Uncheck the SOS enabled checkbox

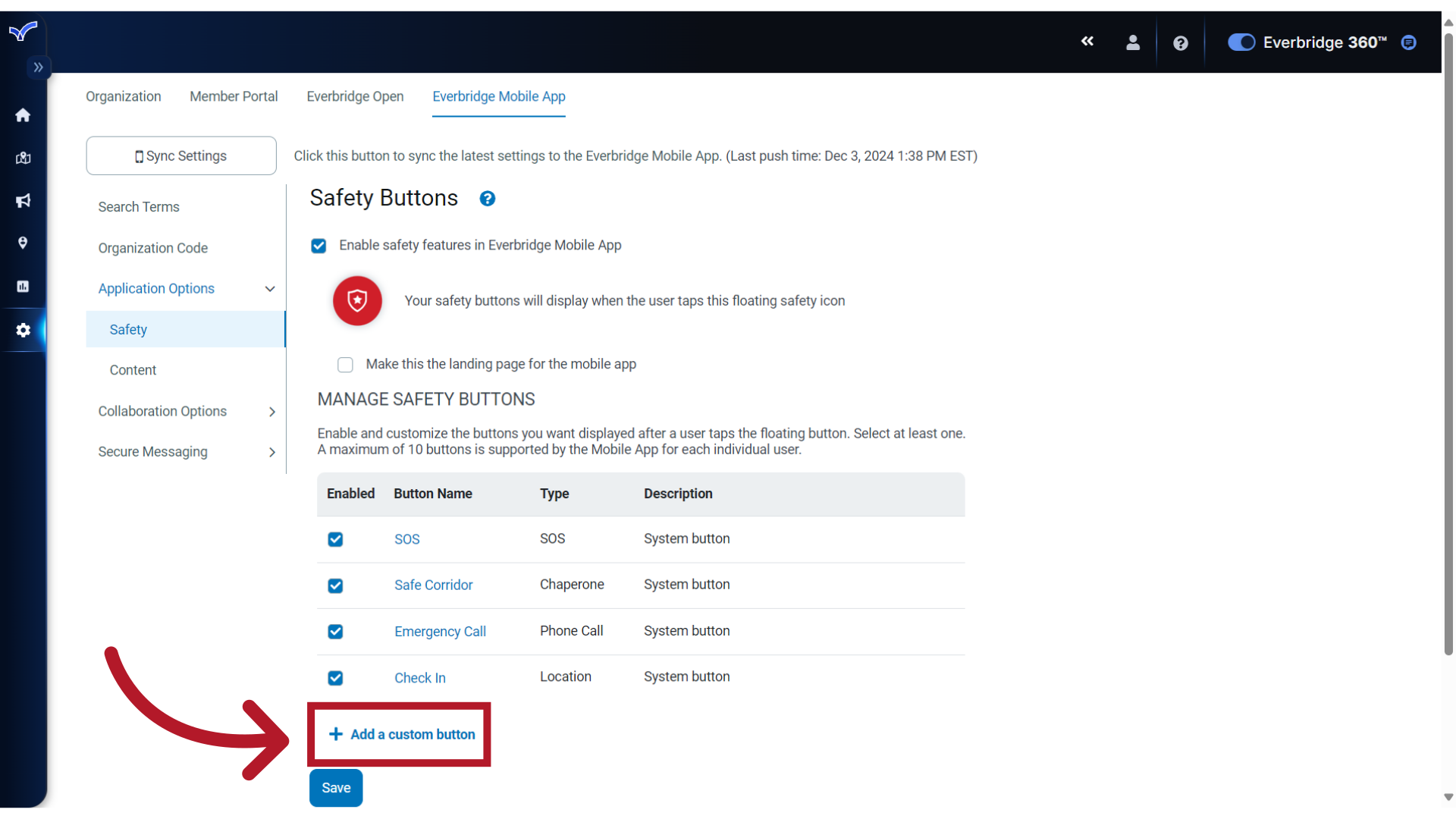pyautogui.click(x=335, y=539)
